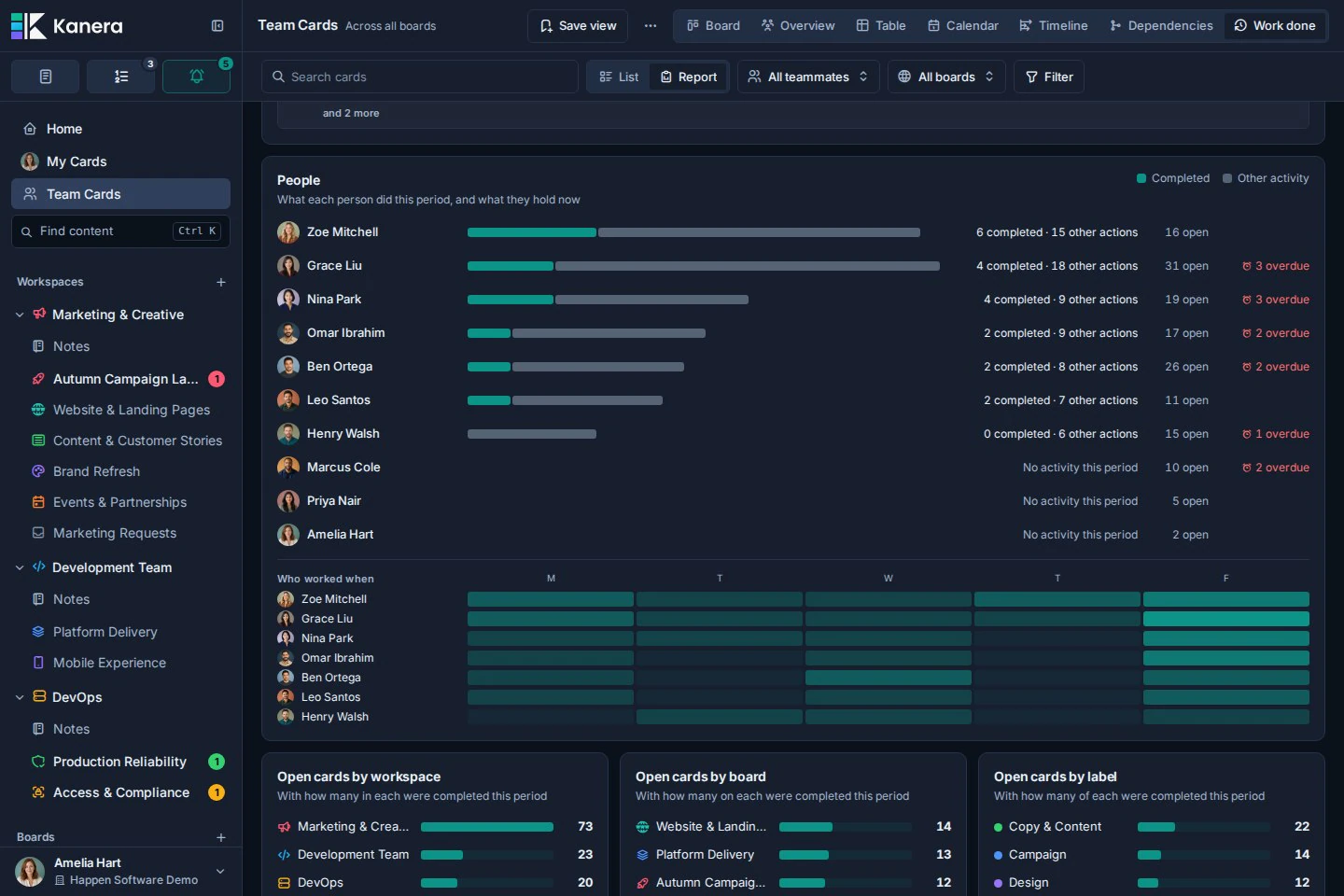Click the Access & Compliance icon
Image resolution: width=1344 pixels, height=896 pixels.
coord(38,792)
